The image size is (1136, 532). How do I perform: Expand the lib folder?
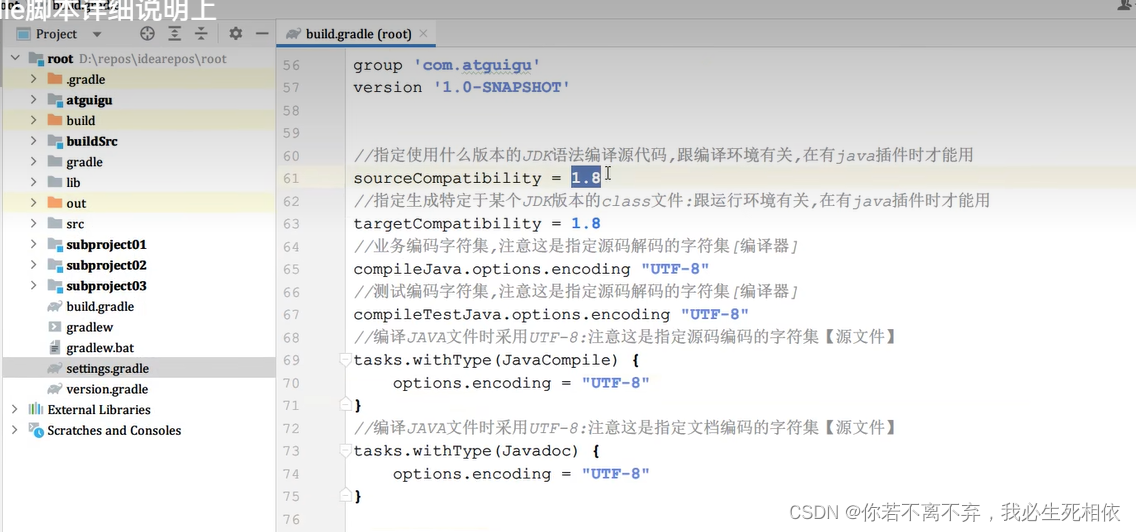pyautogui.click(x=33, y=183)
